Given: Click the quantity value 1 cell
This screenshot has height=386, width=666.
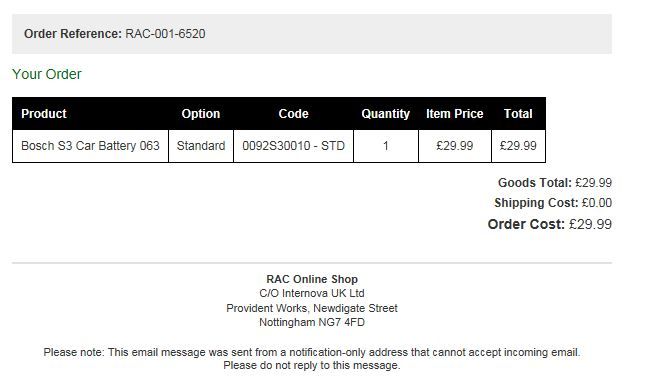Looking at the screenshot, I should pos(386,146).
